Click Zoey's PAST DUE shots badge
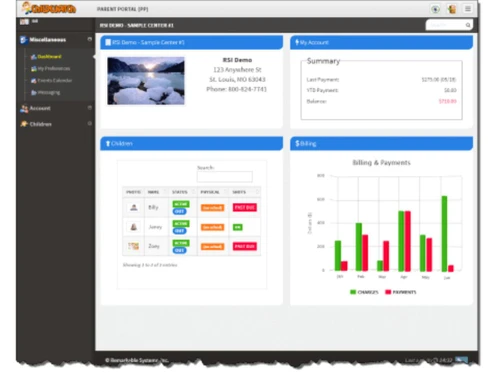500x375 pixels. click(245, 247)
